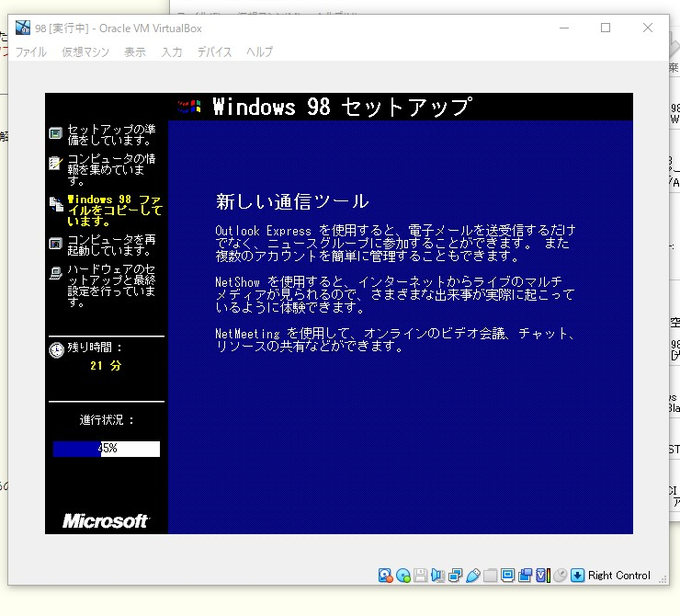680x616 pixels.
Task: Click the Windows 98 セットアップ title
Action: tap(342, 107)
